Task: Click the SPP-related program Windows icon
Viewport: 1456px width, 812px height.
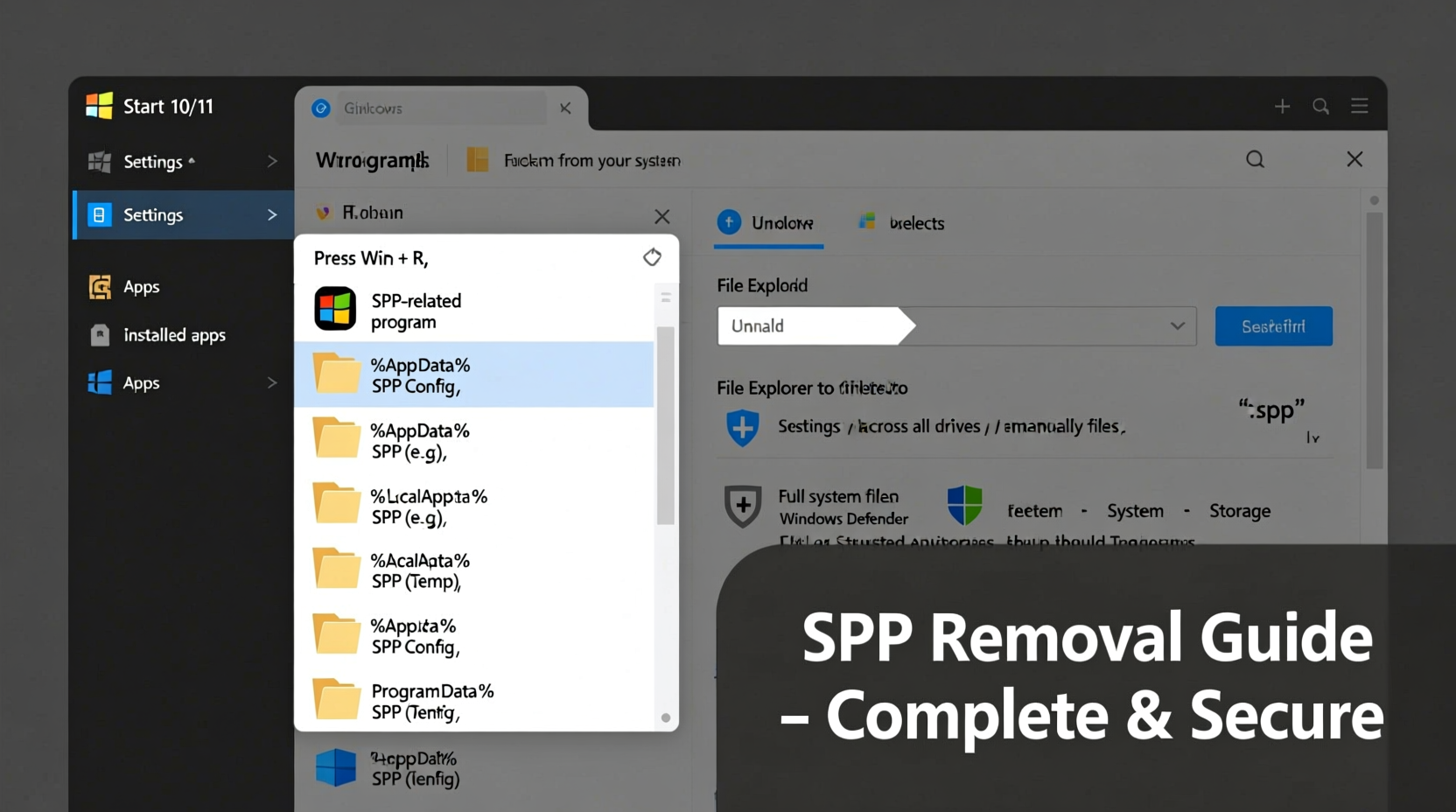Action: pos(336,309)
